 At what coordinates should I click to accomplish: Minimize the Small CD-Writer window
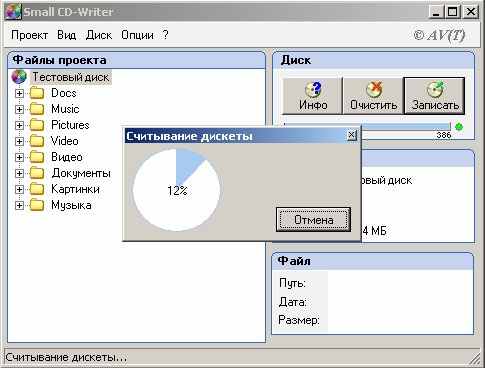(x=436, y=12)
